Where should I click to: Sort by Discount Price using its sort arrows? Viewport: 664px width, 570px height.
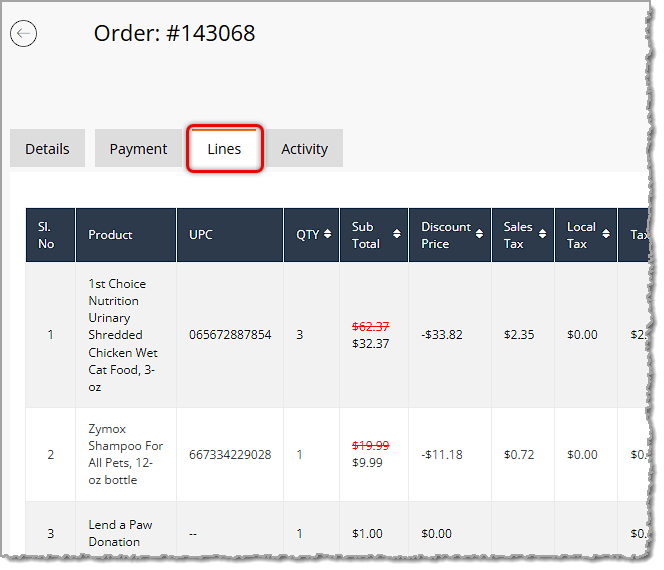coord(479,234)
